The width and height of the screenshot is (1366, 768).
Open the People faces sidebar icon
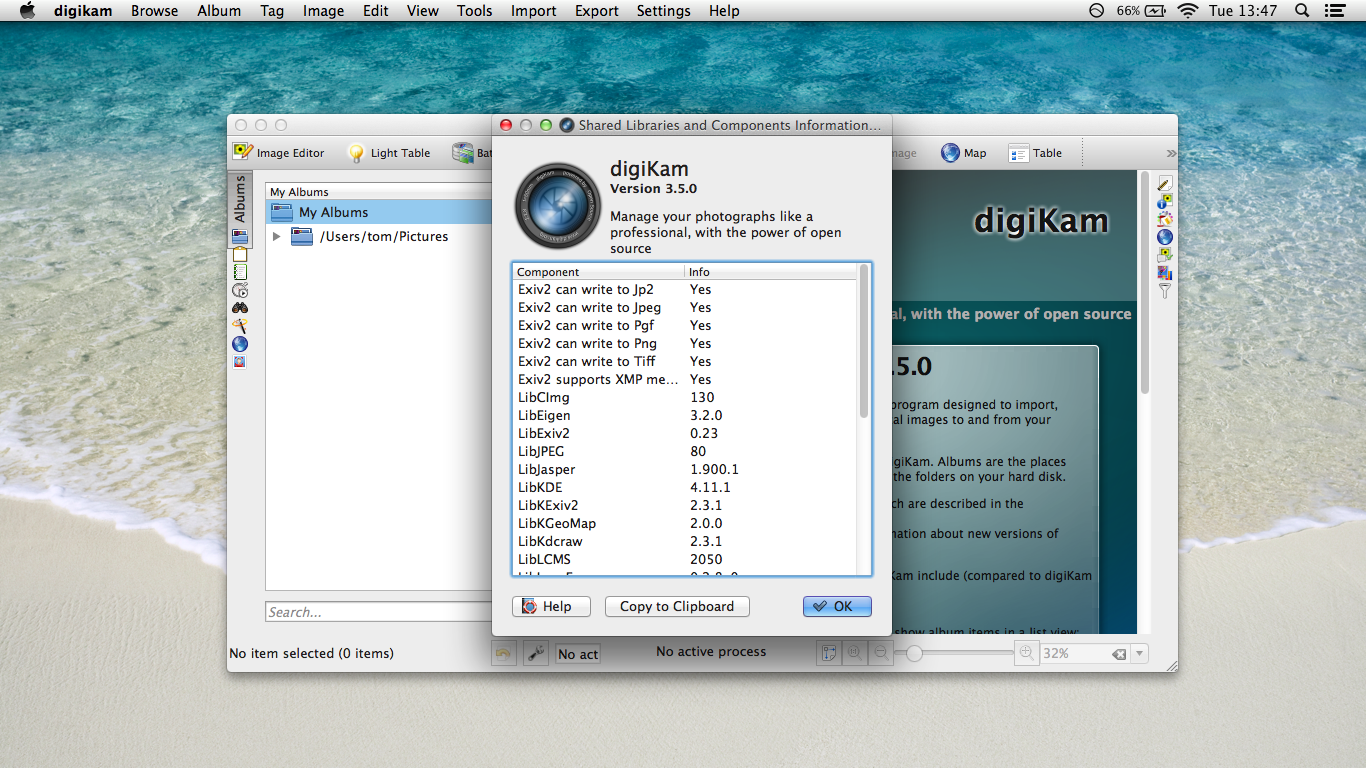(240, 362)
